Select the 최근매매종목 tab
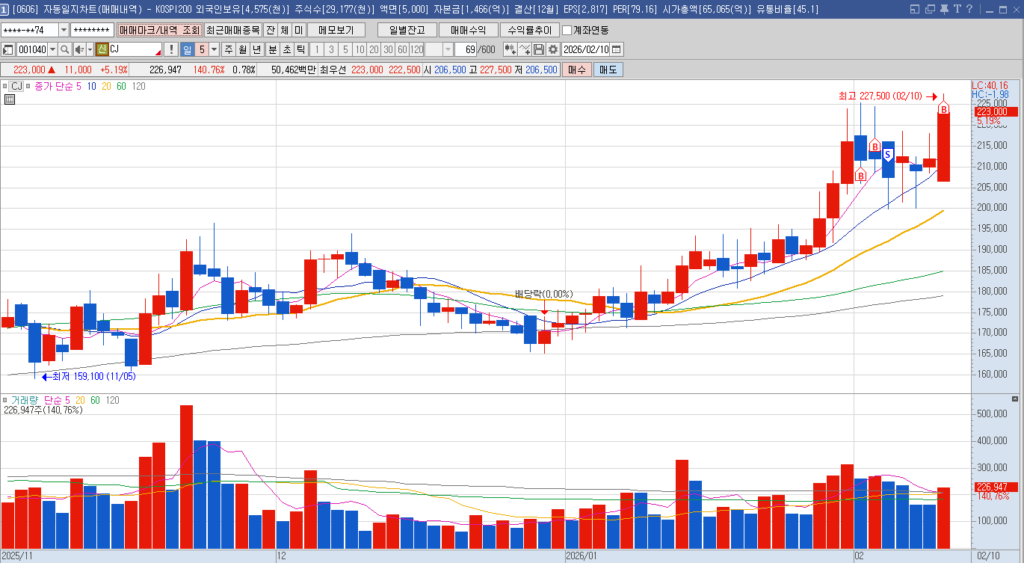This screenshot has height=563, width=1024. (x=233, y=30)
